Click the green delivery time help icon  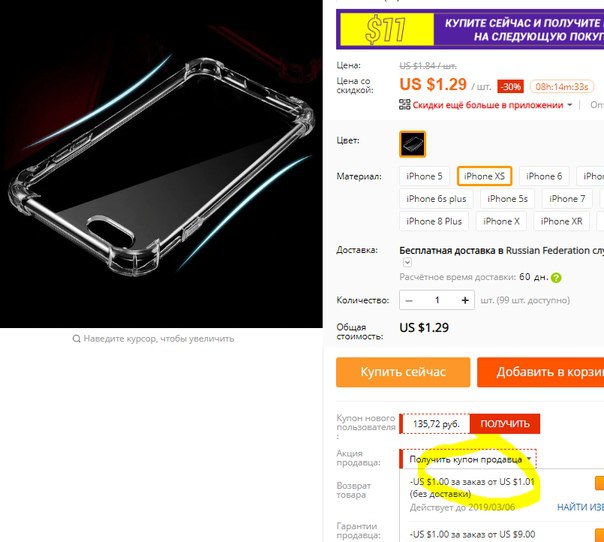click(556, 278)
